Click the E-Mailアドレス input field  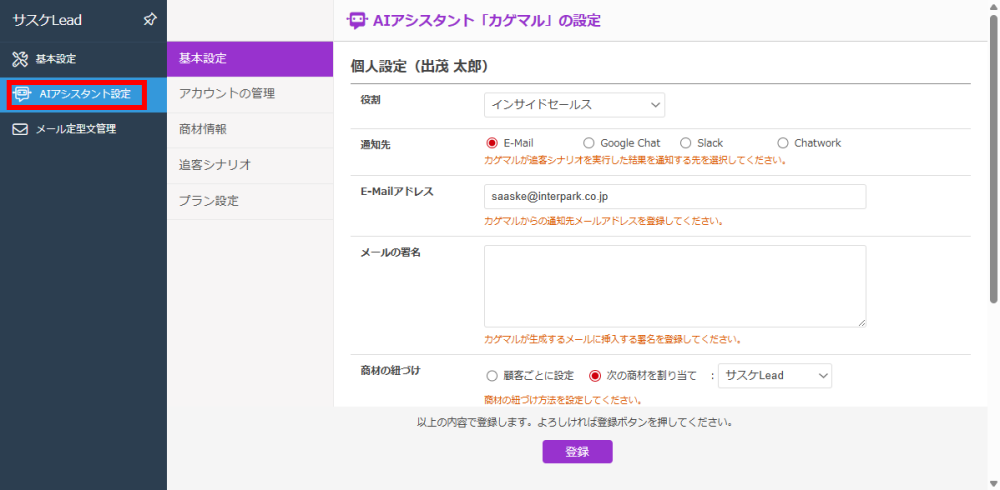click(675, 197)
